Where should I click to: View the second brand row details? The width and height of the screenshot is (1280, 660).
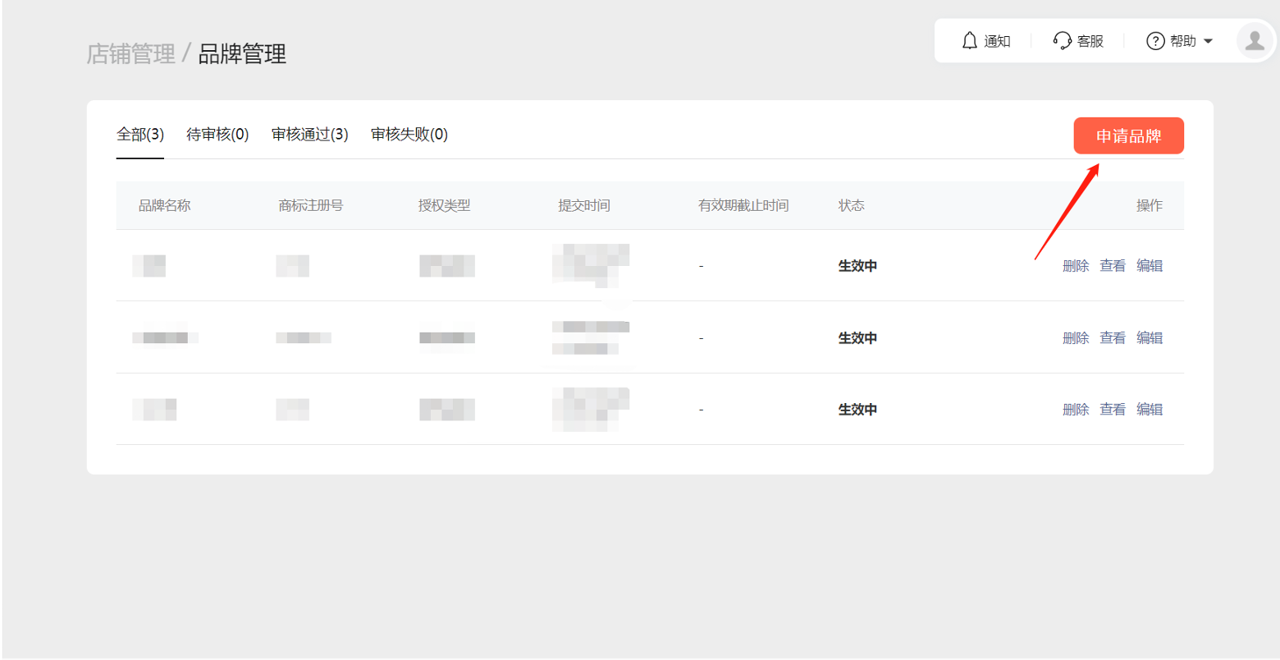coord(1112,338)
